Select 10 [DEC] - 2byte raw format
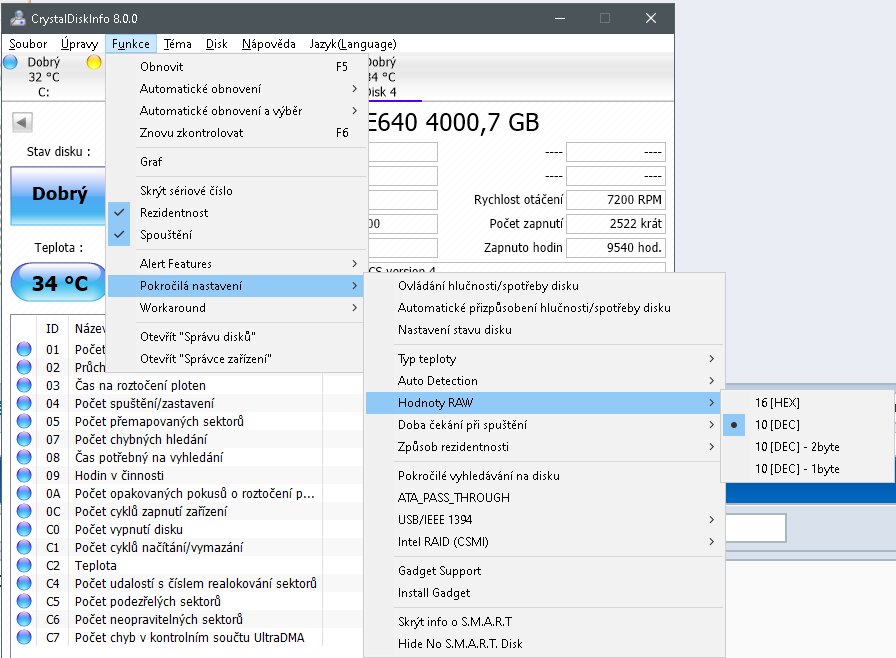 pos(807,447)
